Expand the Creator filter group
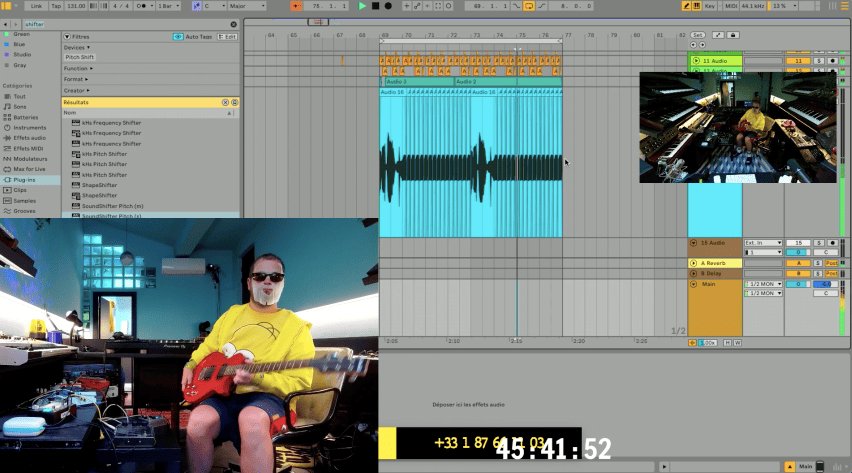 pos(75,90)
